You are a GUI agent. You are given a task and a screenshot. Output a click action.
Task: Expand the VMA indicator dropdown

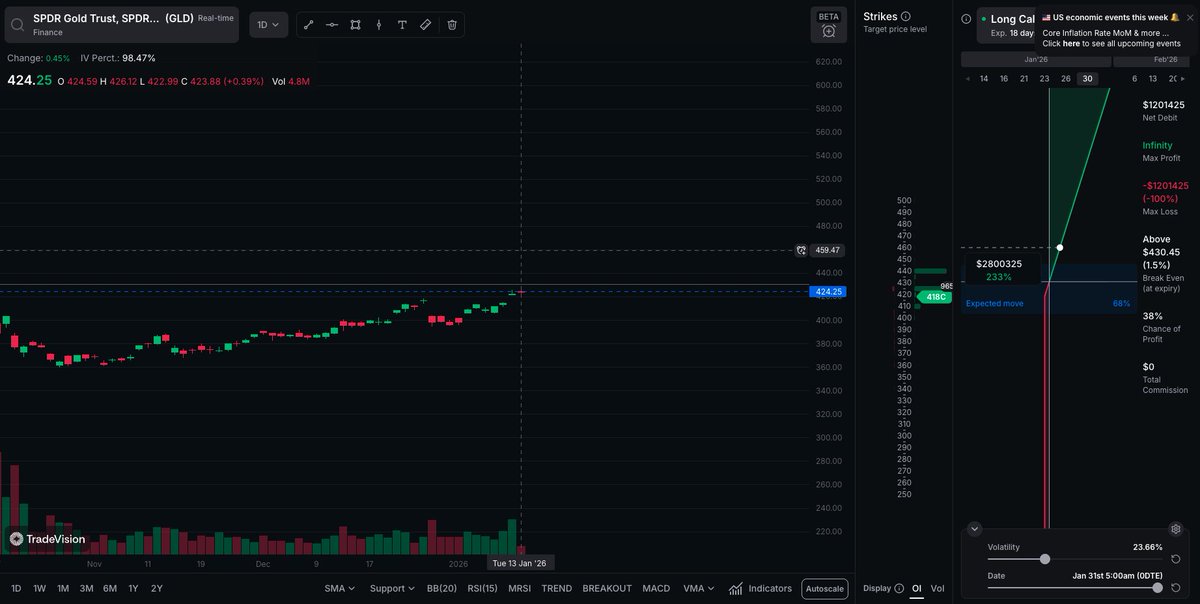pos(699,589)
